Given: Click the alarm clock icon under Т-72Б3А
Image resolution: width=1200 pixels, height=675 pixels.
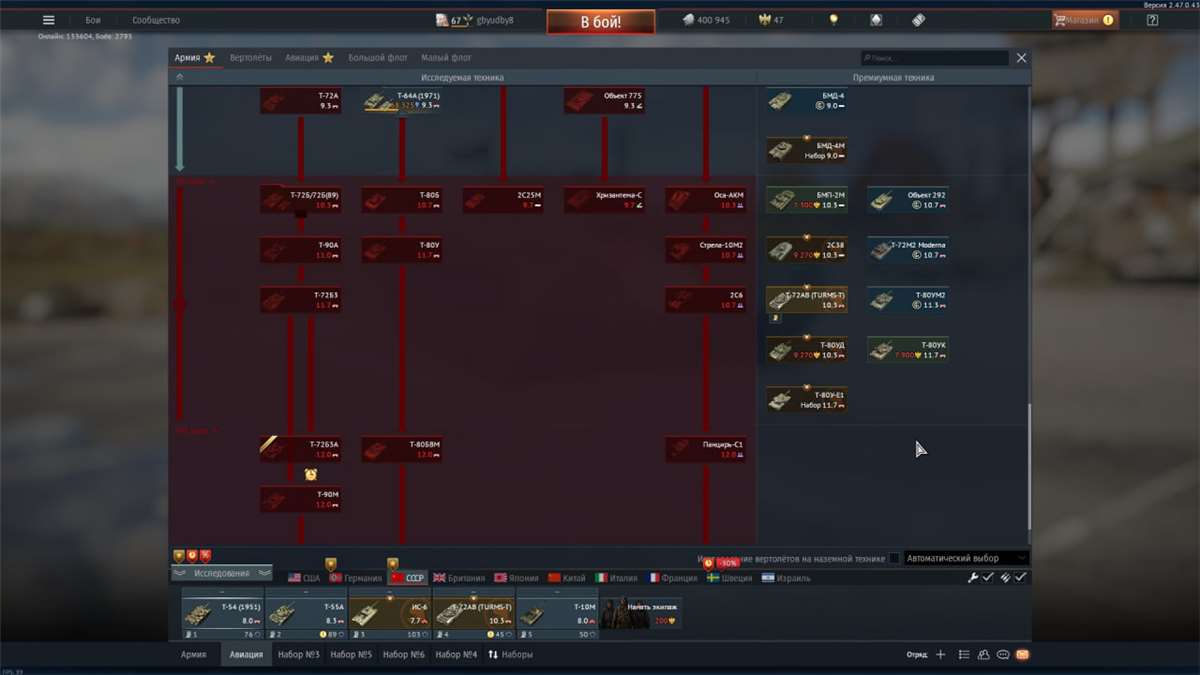Looking at the screenshot, I should coord(311,475).
